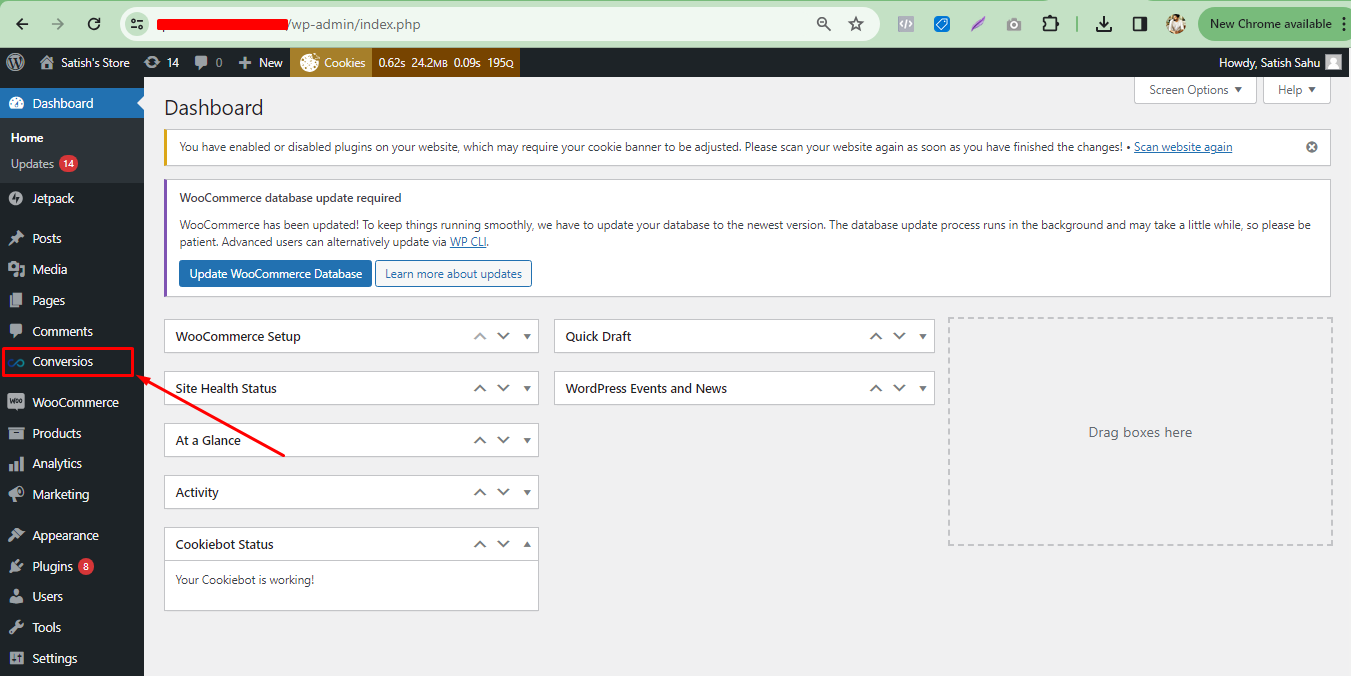1351x676 pixels.
Task: Open Conversios in the sidebar
Action: [x=72, y=361]
